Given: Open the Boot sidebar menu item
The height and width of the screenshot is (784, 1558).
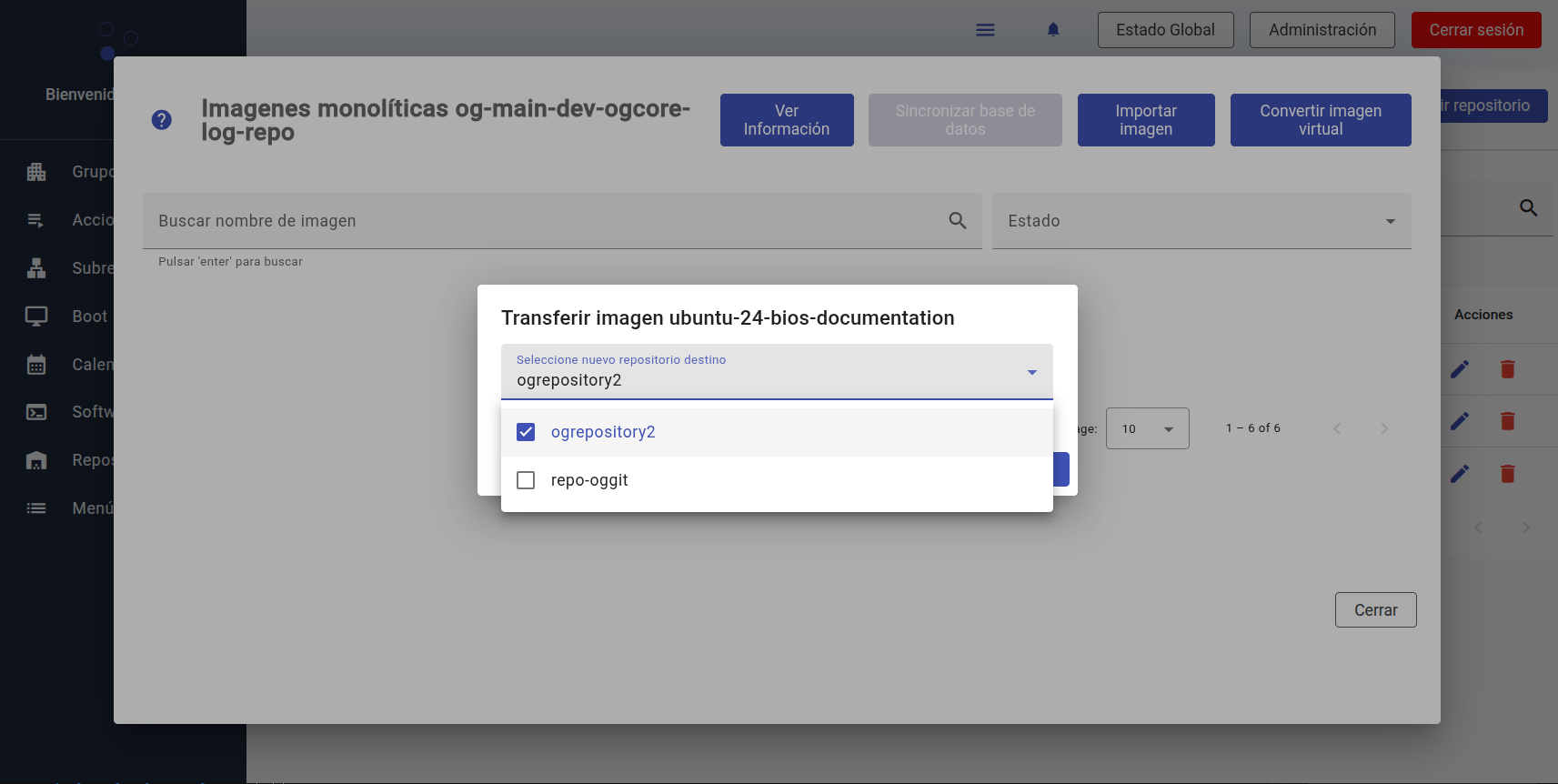Looking at the screenshot, I should tap(89, 317).
